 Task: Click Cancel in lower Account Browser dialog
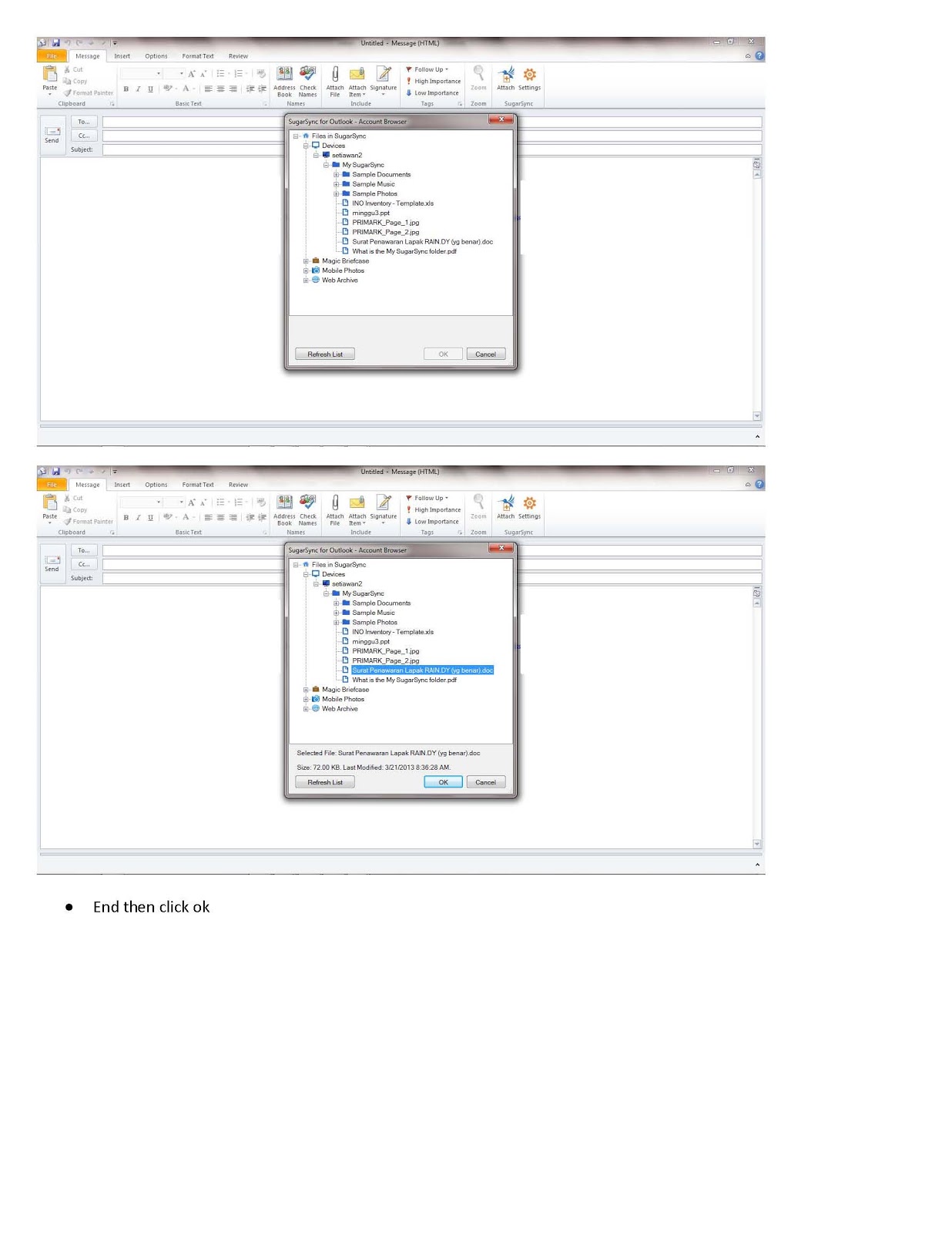pos(485,782)
